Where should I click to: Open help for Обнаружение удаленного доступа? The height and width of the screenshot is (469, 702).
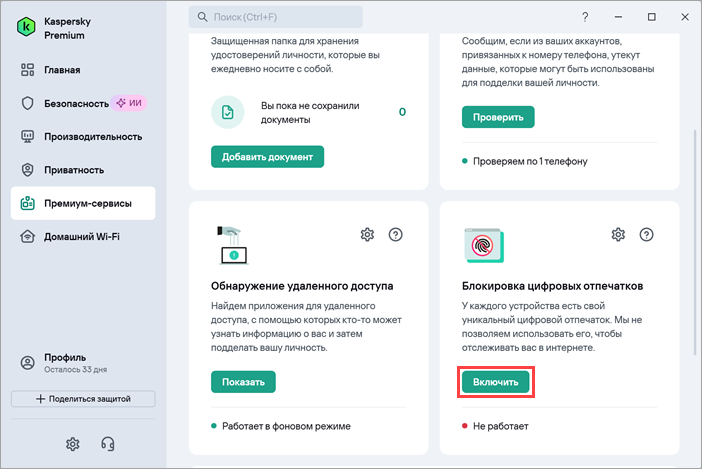pos(395,234)
